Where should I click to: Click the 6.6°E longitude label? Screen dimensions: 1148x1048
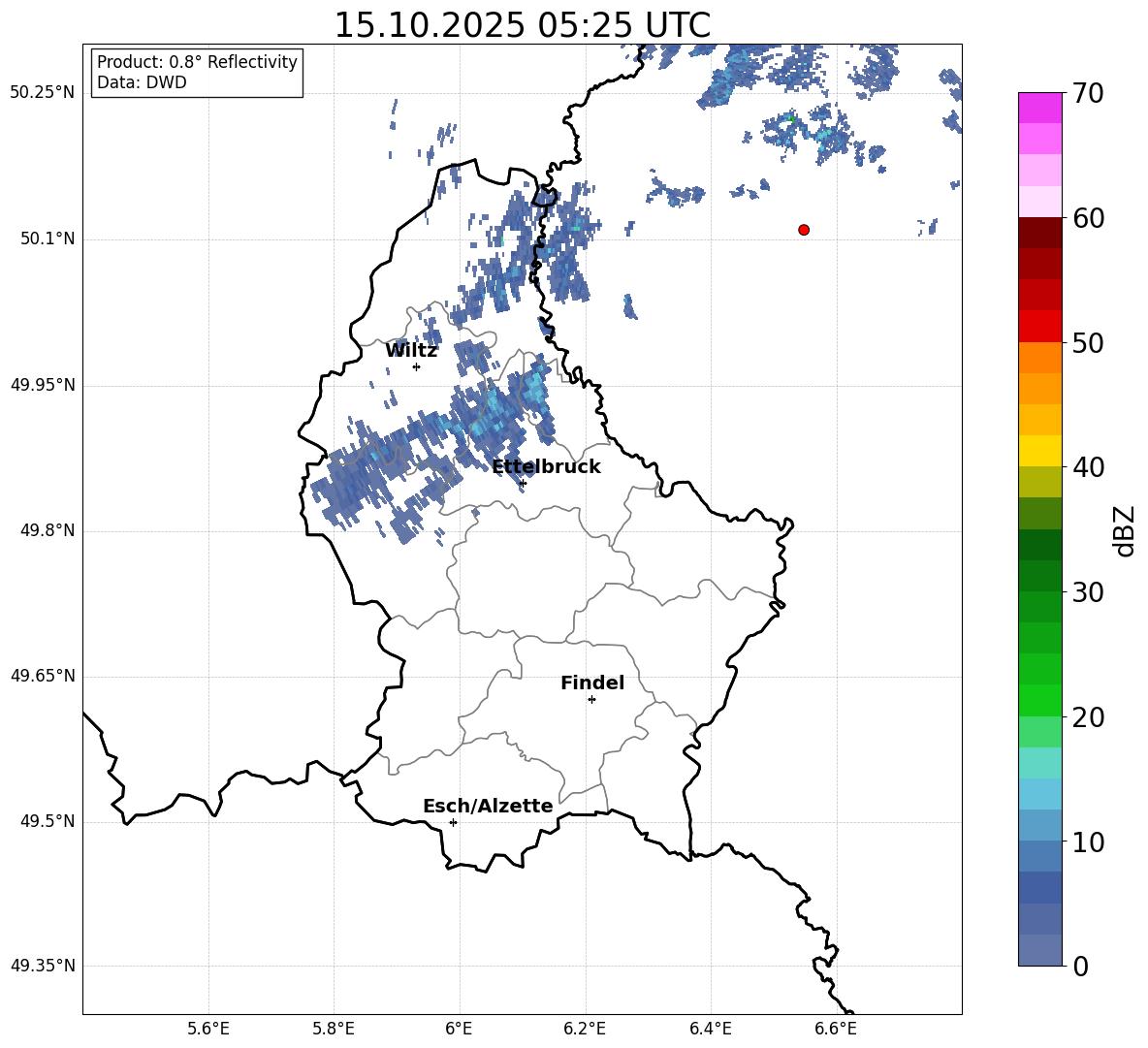point(836,1029)
